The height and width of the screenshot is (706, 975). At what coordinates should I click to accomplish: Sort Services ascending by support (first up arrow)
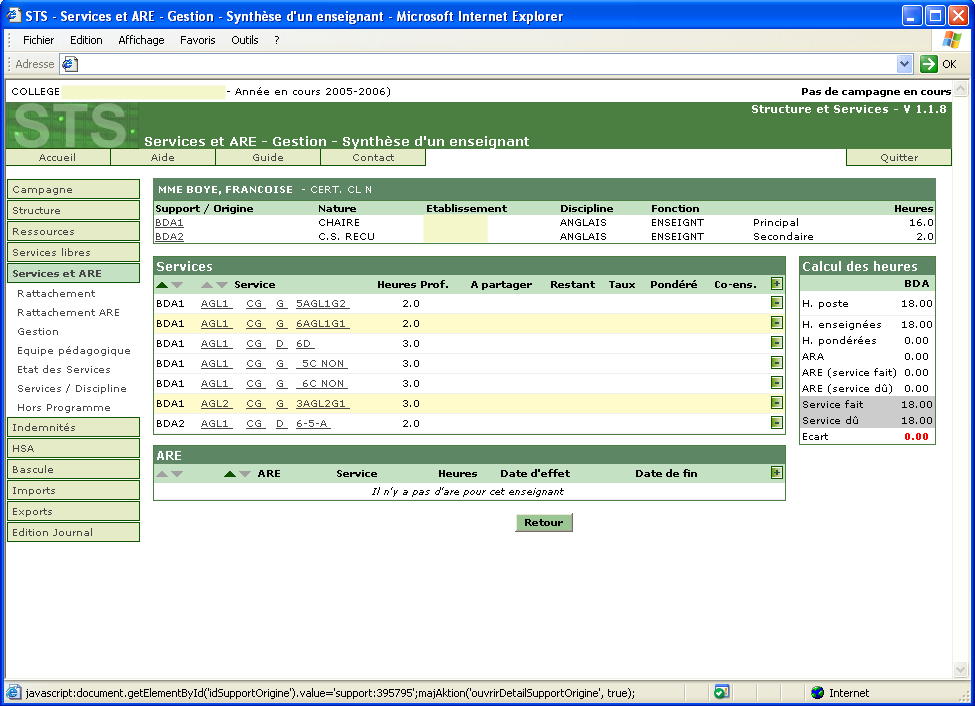tap(162, 285)
